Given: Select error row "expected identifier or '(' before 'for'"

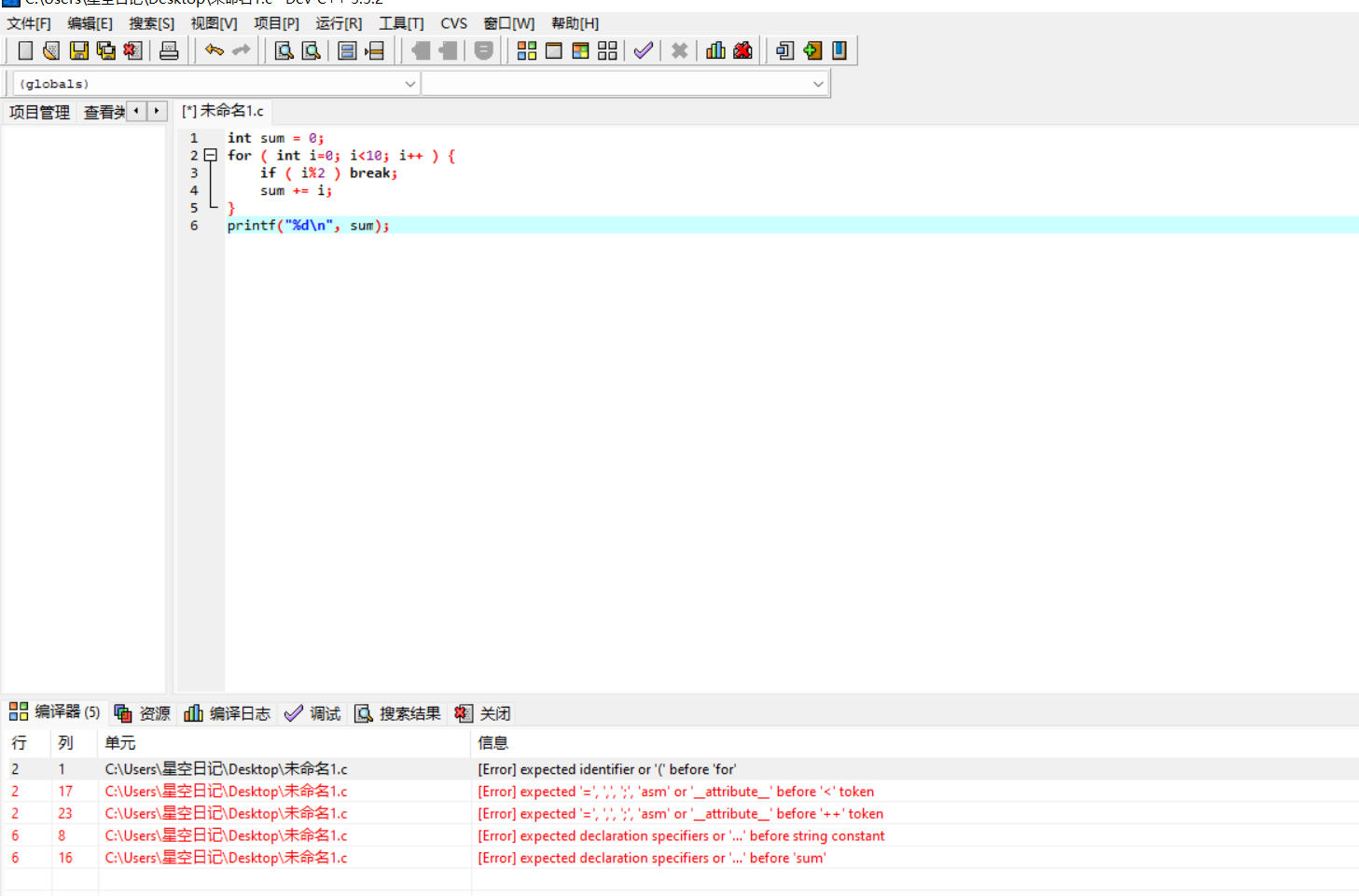Looking at the screenshot, I should point(679,769).
